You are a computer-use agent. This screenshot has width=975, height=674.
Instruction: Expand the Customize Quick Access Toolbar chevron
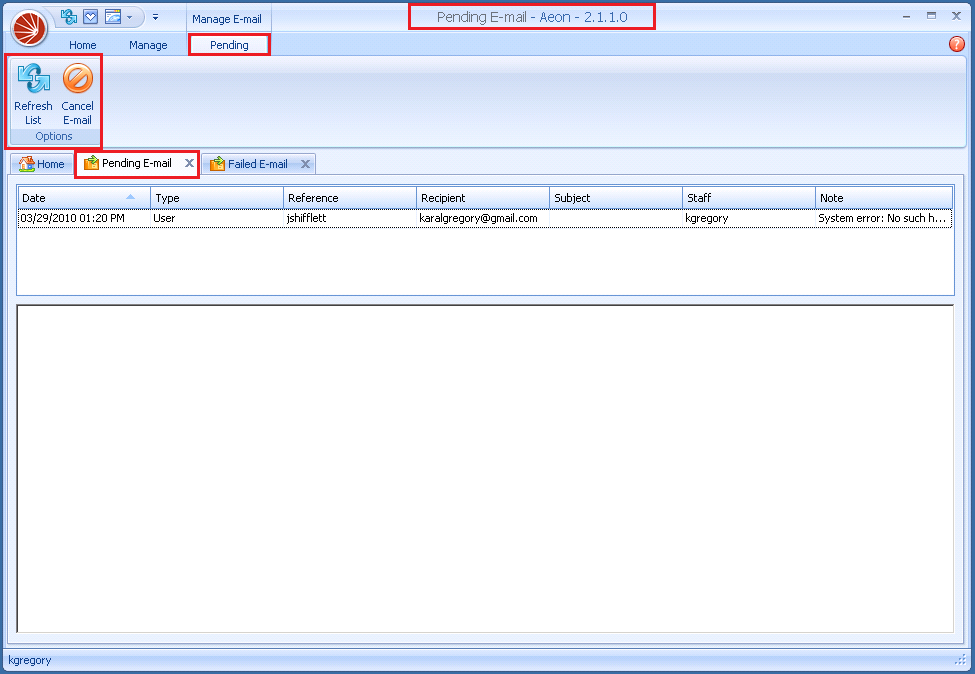tap(155, 17)
